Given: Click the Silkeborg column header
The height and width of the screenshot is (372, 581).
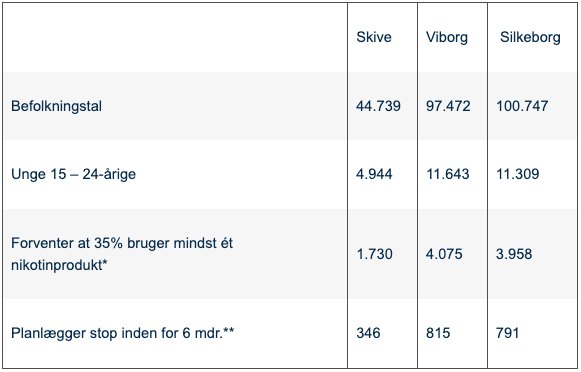Looking at the screenshot, I should pos(530,37).
